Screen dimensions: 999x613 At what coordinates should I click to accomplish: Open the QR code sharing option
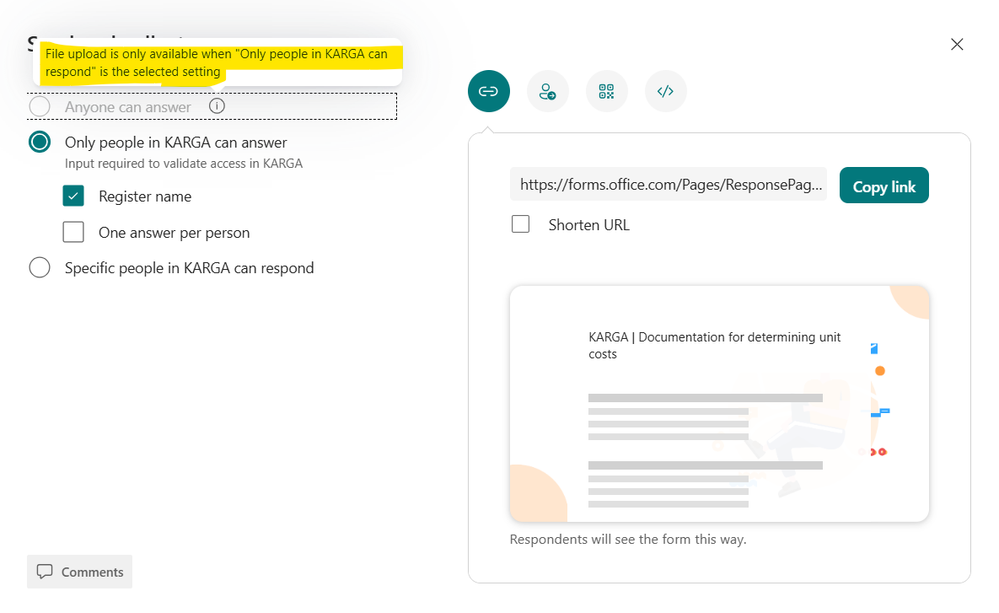[x=607, y=91]
